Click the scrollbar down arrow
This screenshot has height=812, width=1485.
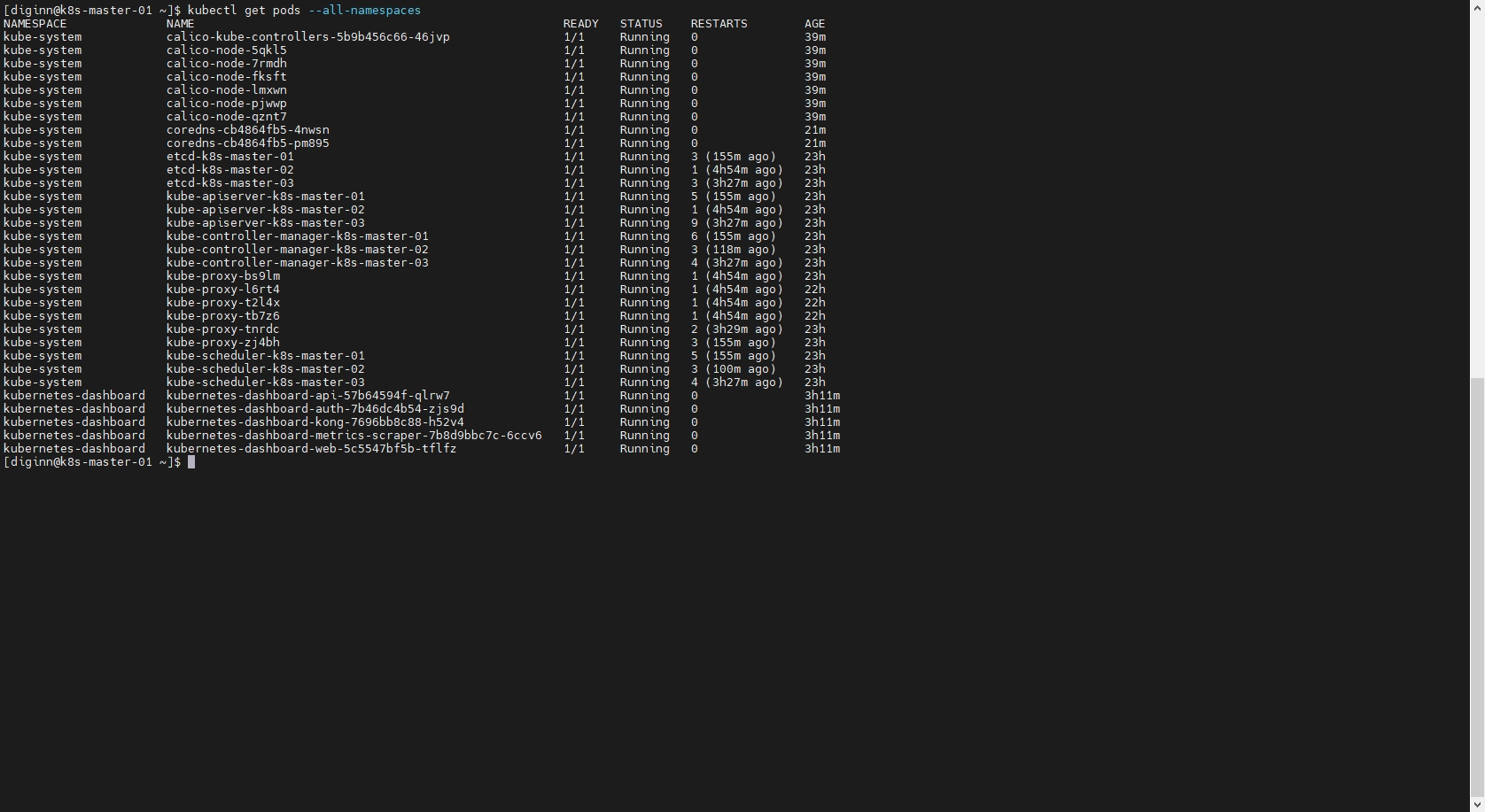point(1477,805)
